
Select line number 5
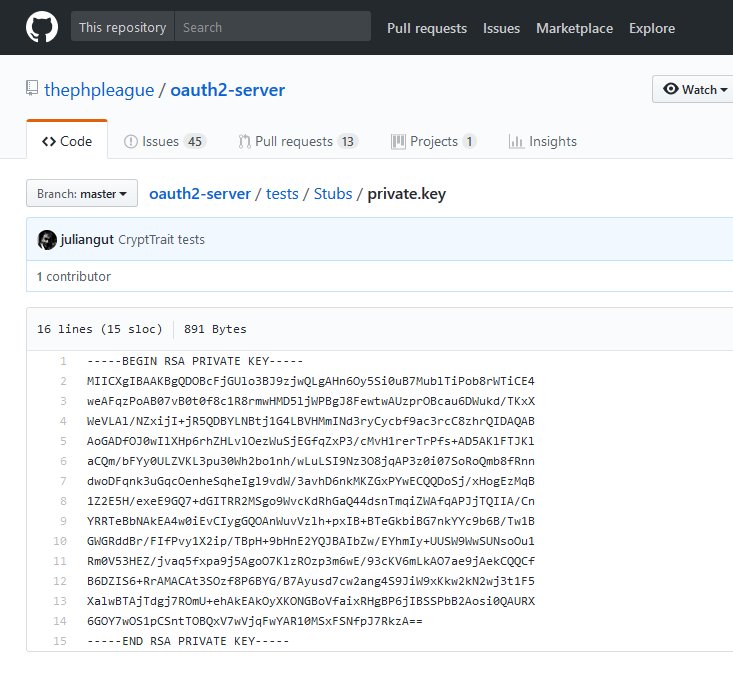(63, 441)
